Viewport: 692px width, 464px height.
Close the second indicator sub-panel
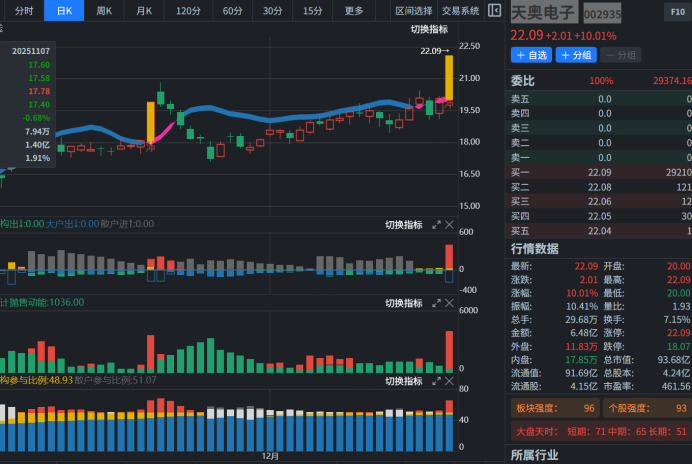coord(449,303)
